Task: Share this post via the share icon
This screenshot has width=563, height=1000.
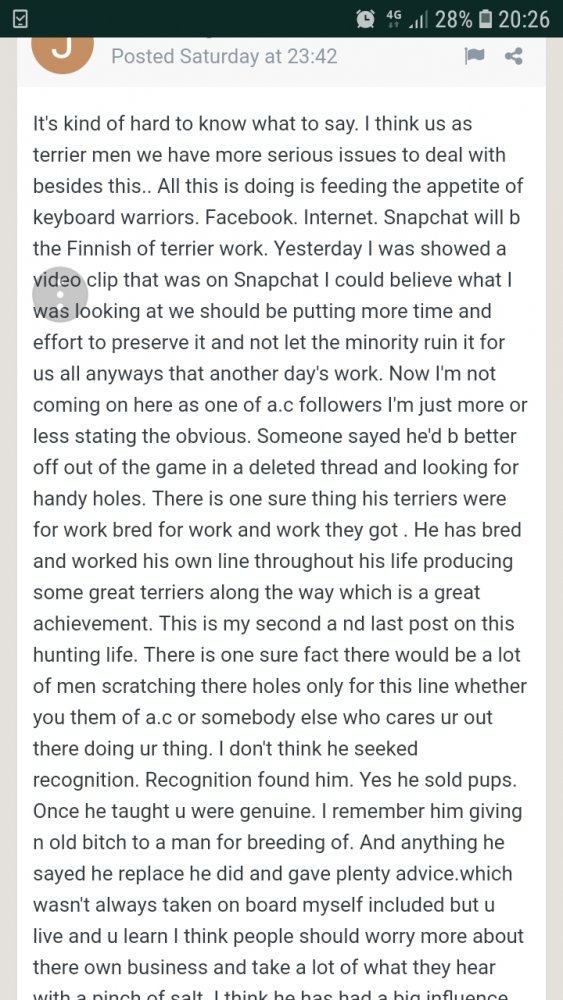Action: pos(514,57)
